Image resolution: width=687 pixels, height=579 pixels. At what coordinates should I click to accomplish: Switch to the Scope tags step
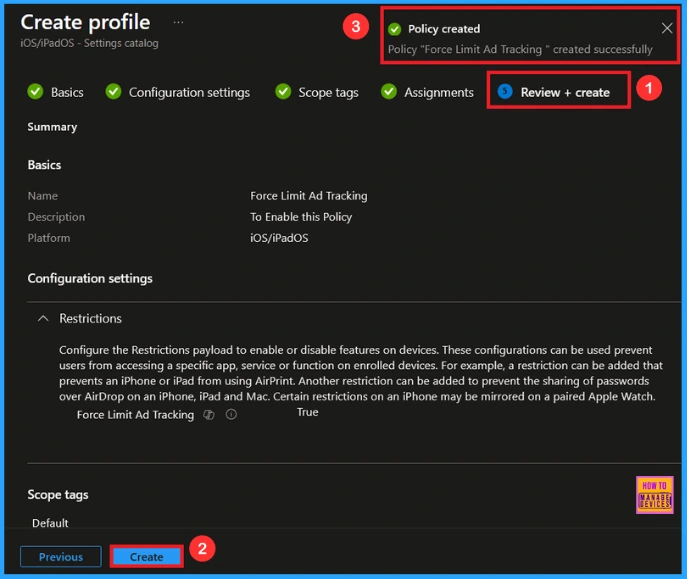328,92
